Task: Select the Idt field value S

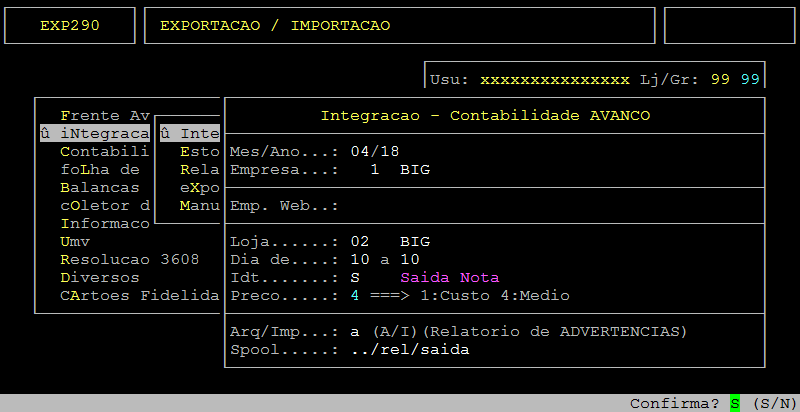Action: pyautogui.click(x=355, y=278)
